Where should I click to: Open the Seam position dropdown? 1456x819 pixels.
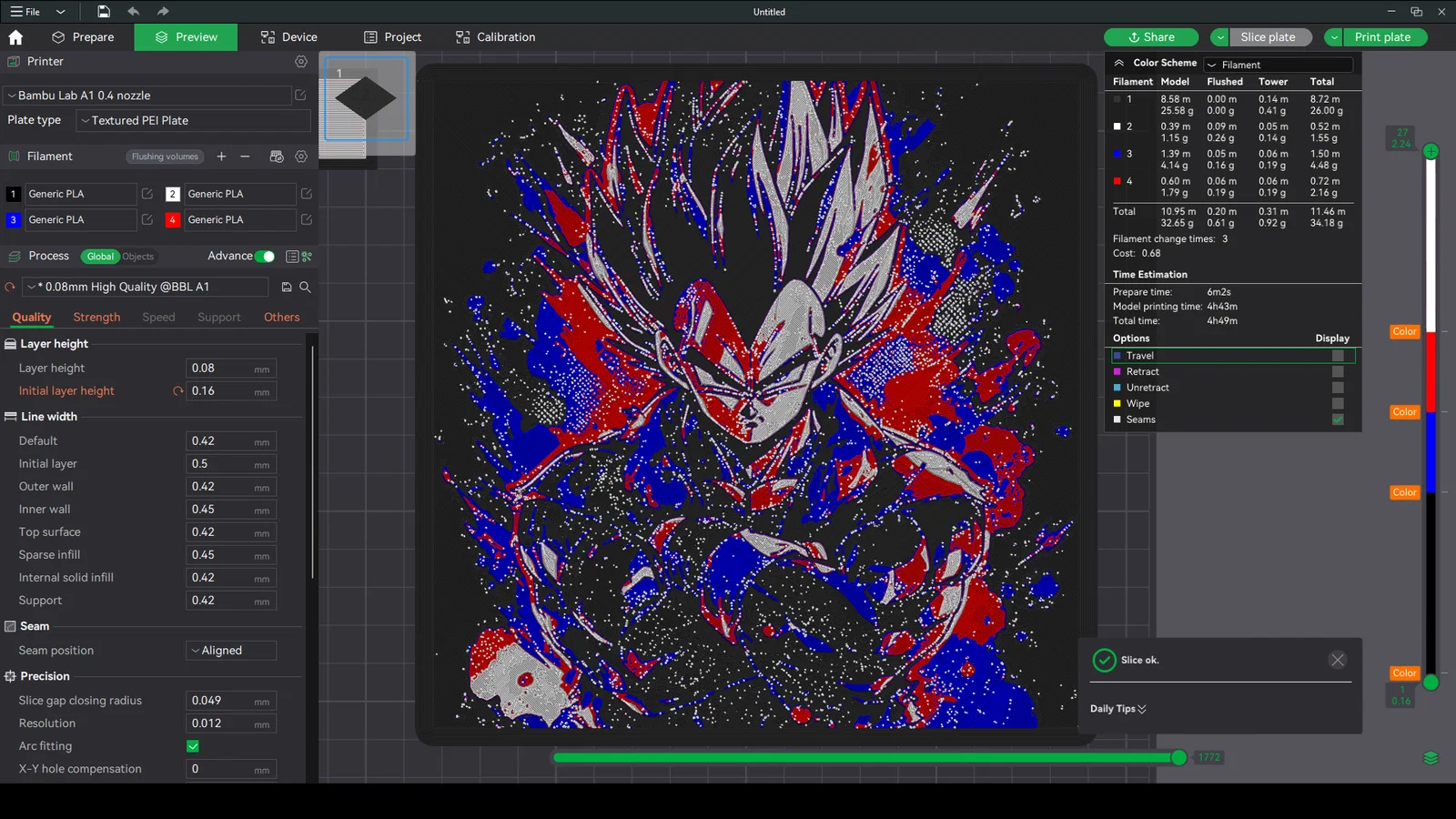231,651
